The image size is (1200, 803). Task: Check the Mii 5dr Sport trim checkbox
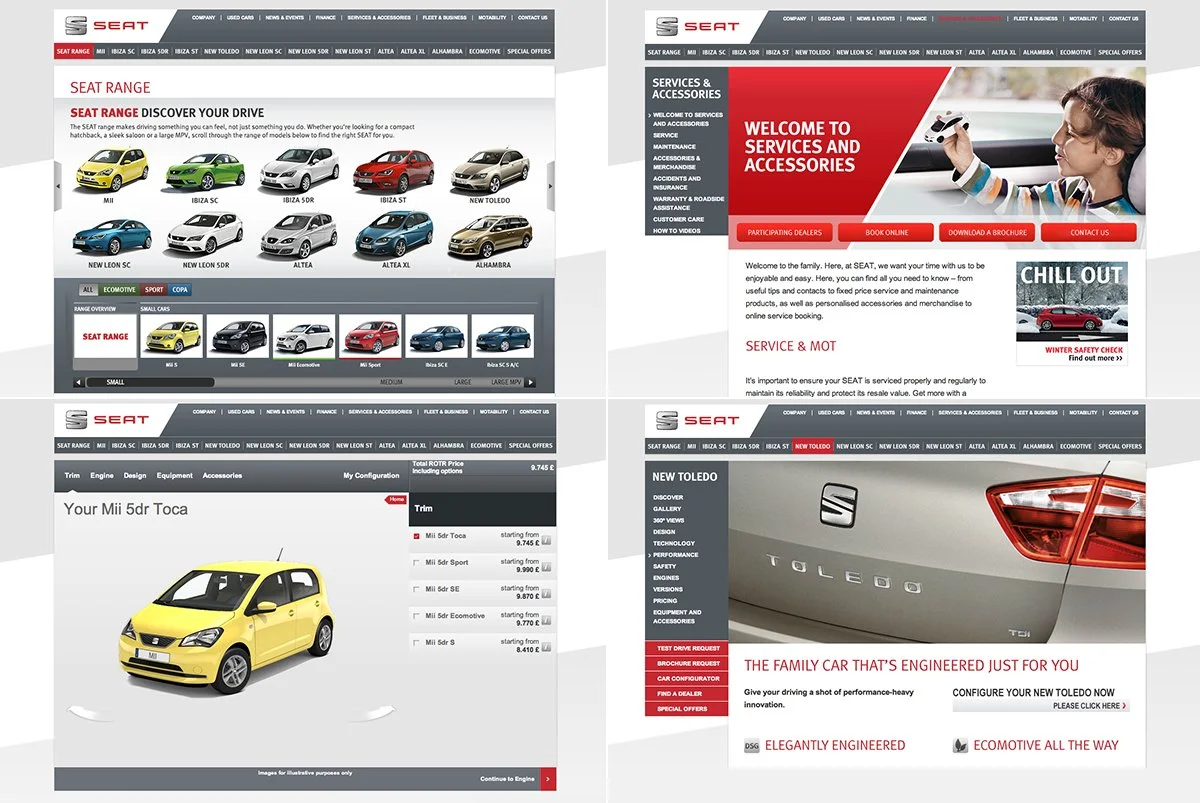point(417,563)
